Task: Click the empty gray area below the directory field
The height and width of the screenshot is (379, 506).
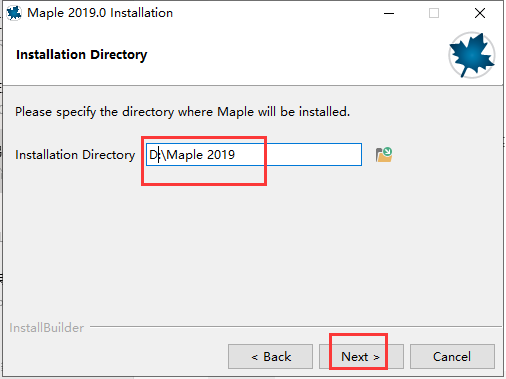Action: tap(253, 247)
